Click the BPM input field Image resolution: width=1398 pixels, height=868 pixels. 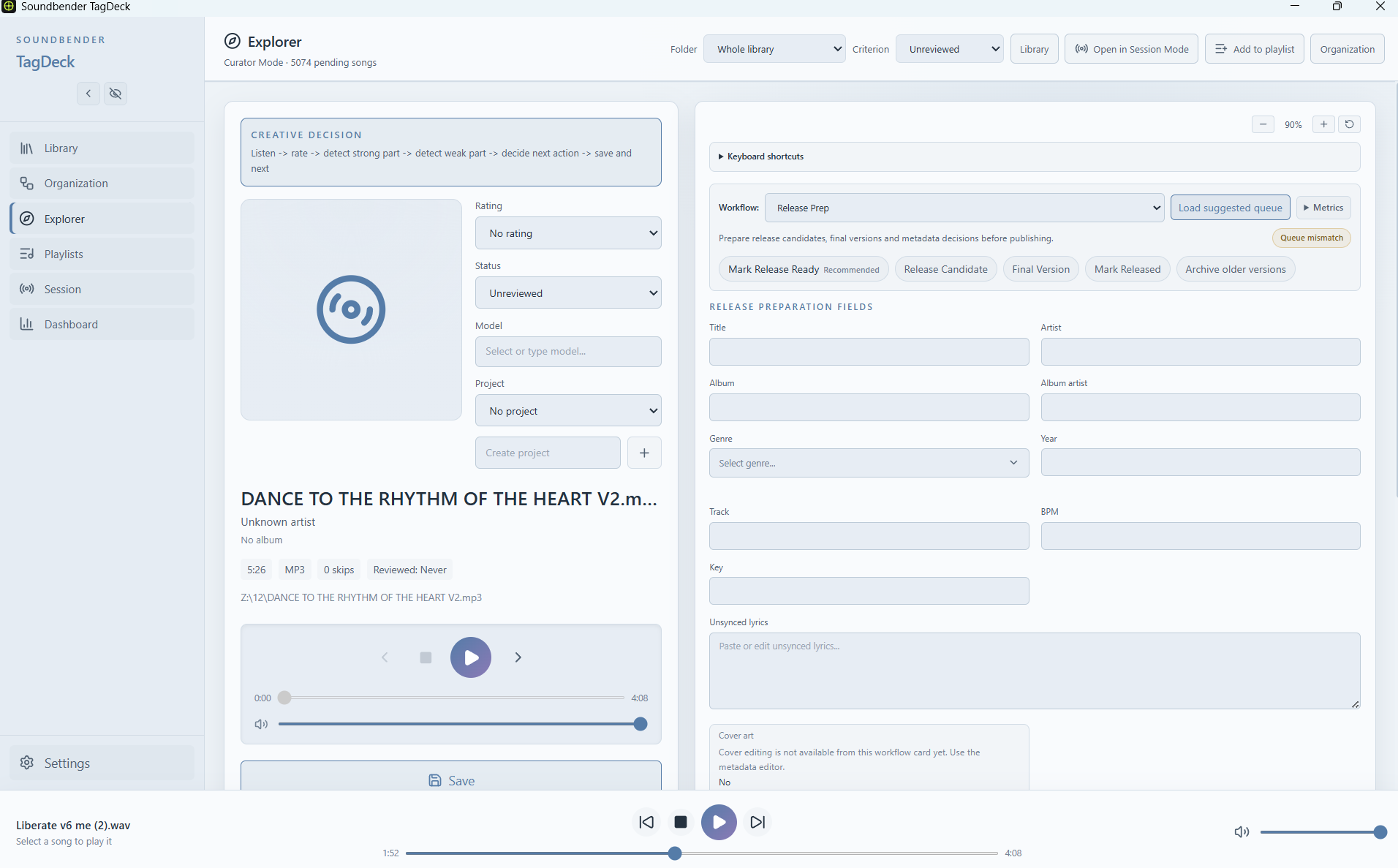[1200, 536]
